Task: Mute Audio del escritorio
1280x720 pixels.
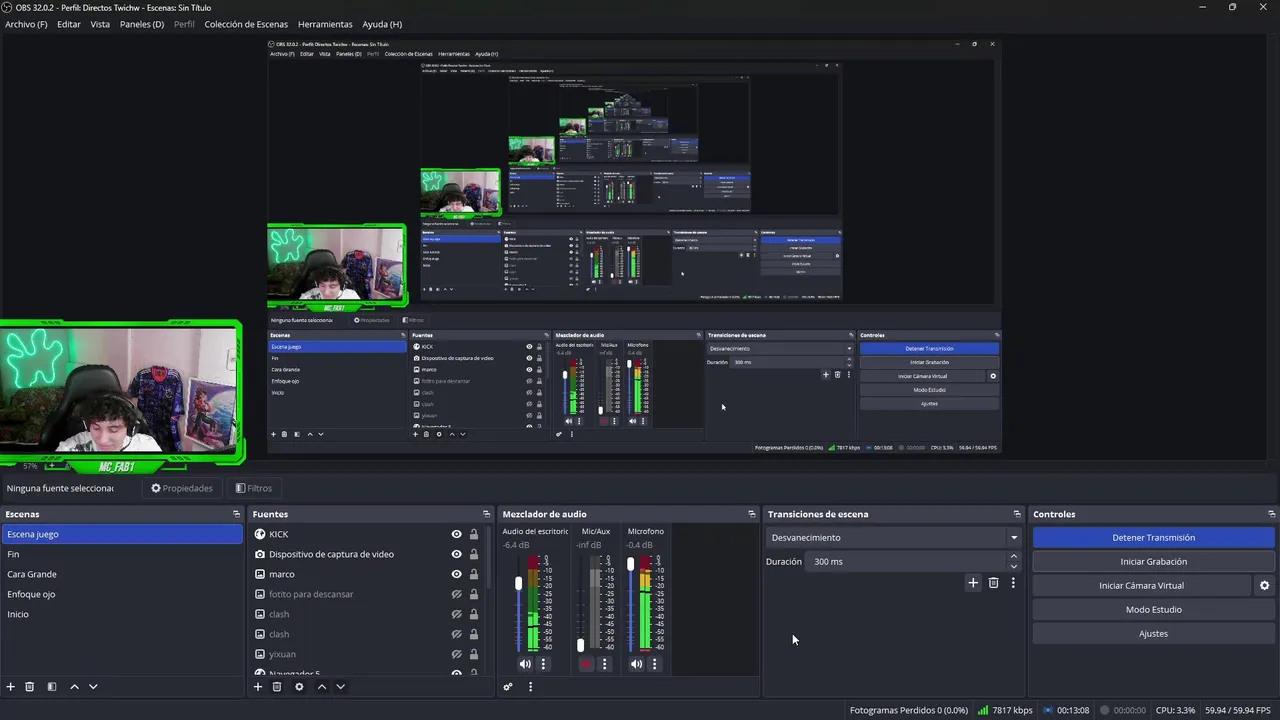Action: [525, 664]
